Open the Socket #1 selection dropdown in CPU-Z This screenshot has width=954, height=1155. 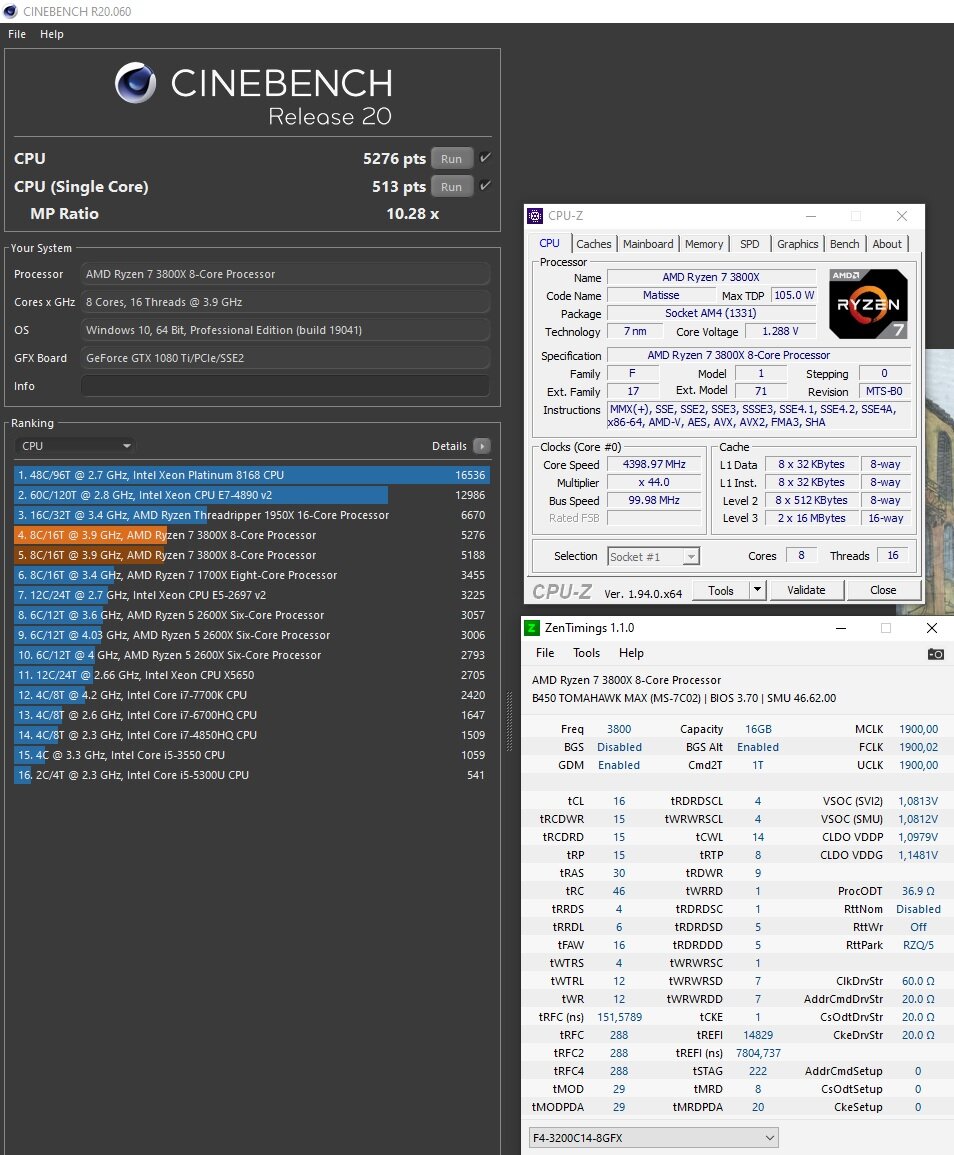click(653, 557)
